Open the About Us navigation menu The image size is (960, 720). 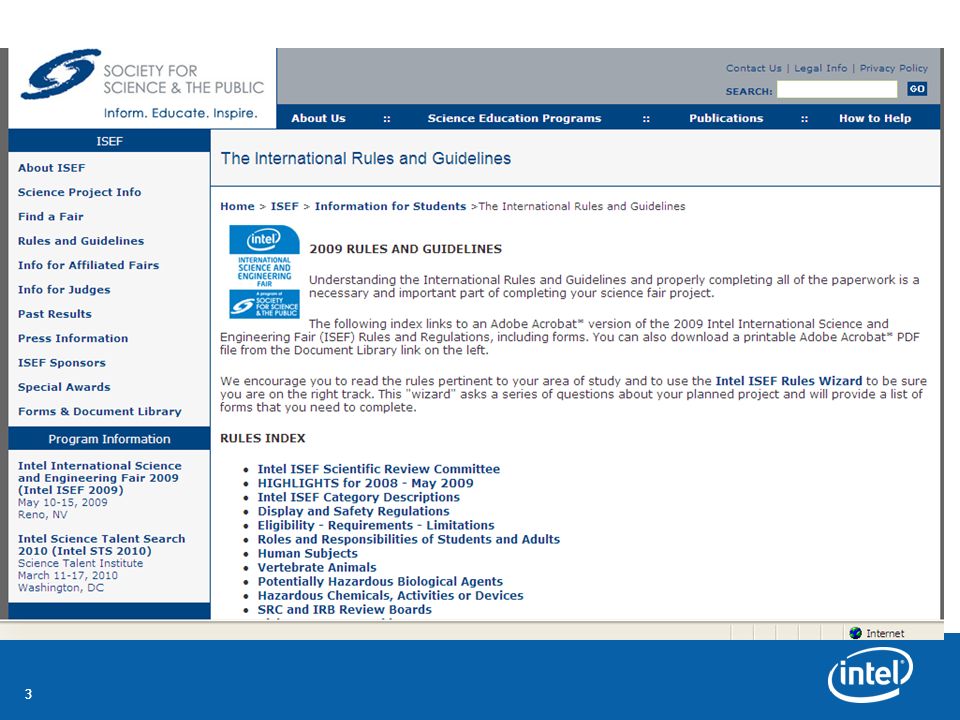click(x=318, y=118)
